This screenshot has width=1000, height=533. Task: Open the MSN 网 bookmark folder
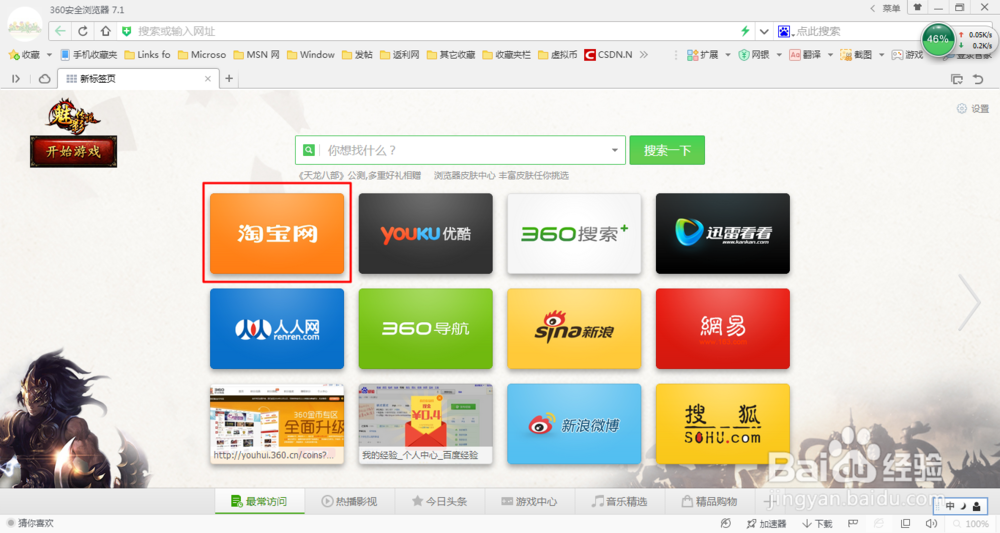256,55
